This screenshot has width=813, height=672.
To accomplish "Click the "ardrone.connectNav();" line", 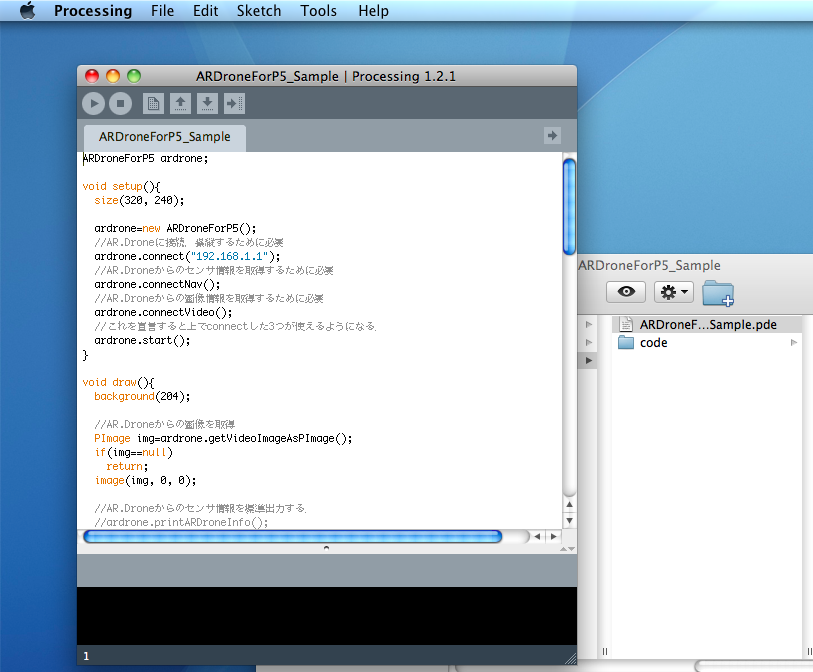I will tap(157, 285).
